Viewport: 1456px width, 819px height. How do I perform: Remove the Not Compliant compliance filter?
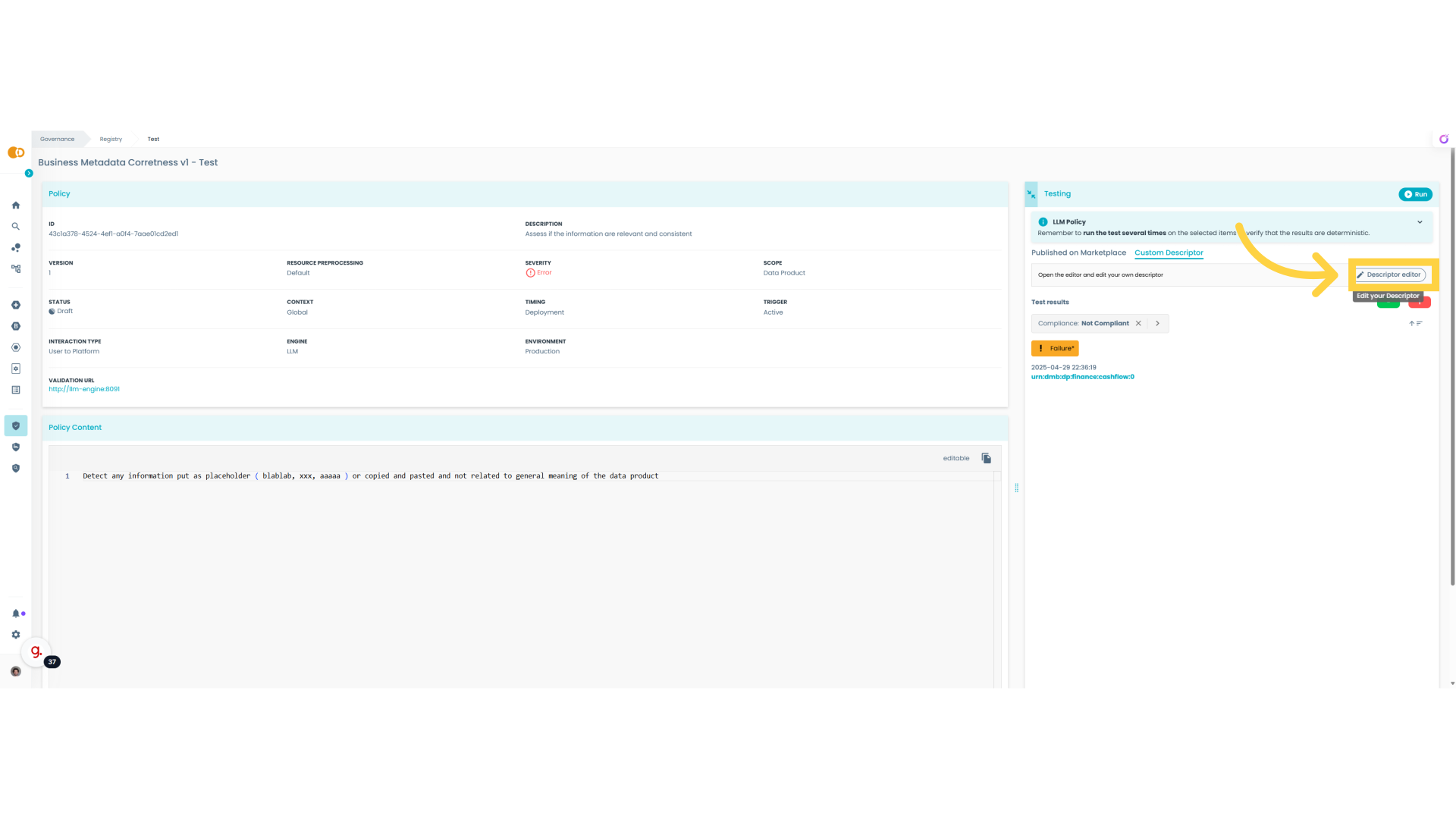pyautogui.click(x=1138, y=323)
